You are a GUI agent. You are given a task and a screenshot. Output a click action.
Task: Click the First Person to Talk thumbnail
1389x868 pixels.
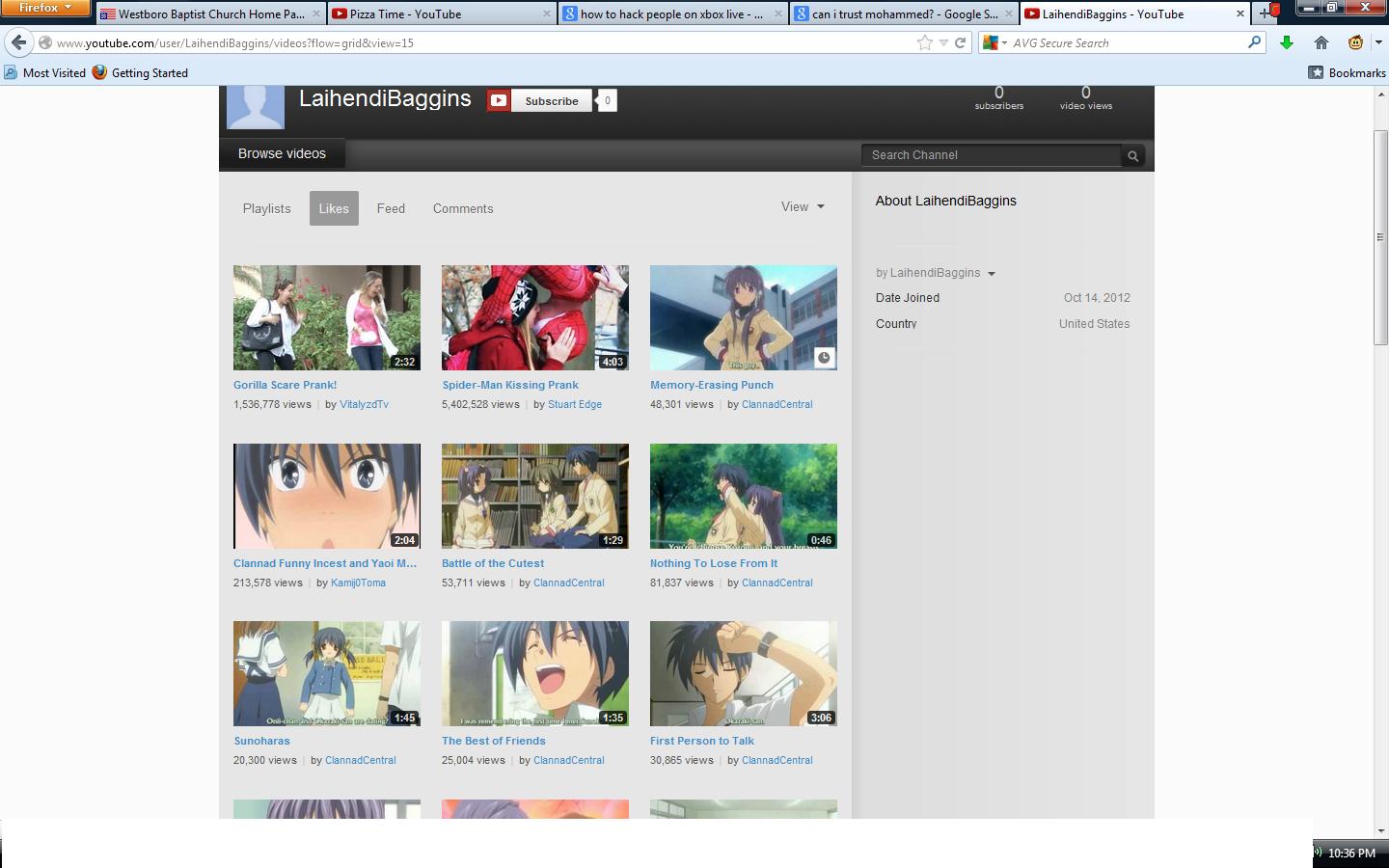tap(744, 673)
